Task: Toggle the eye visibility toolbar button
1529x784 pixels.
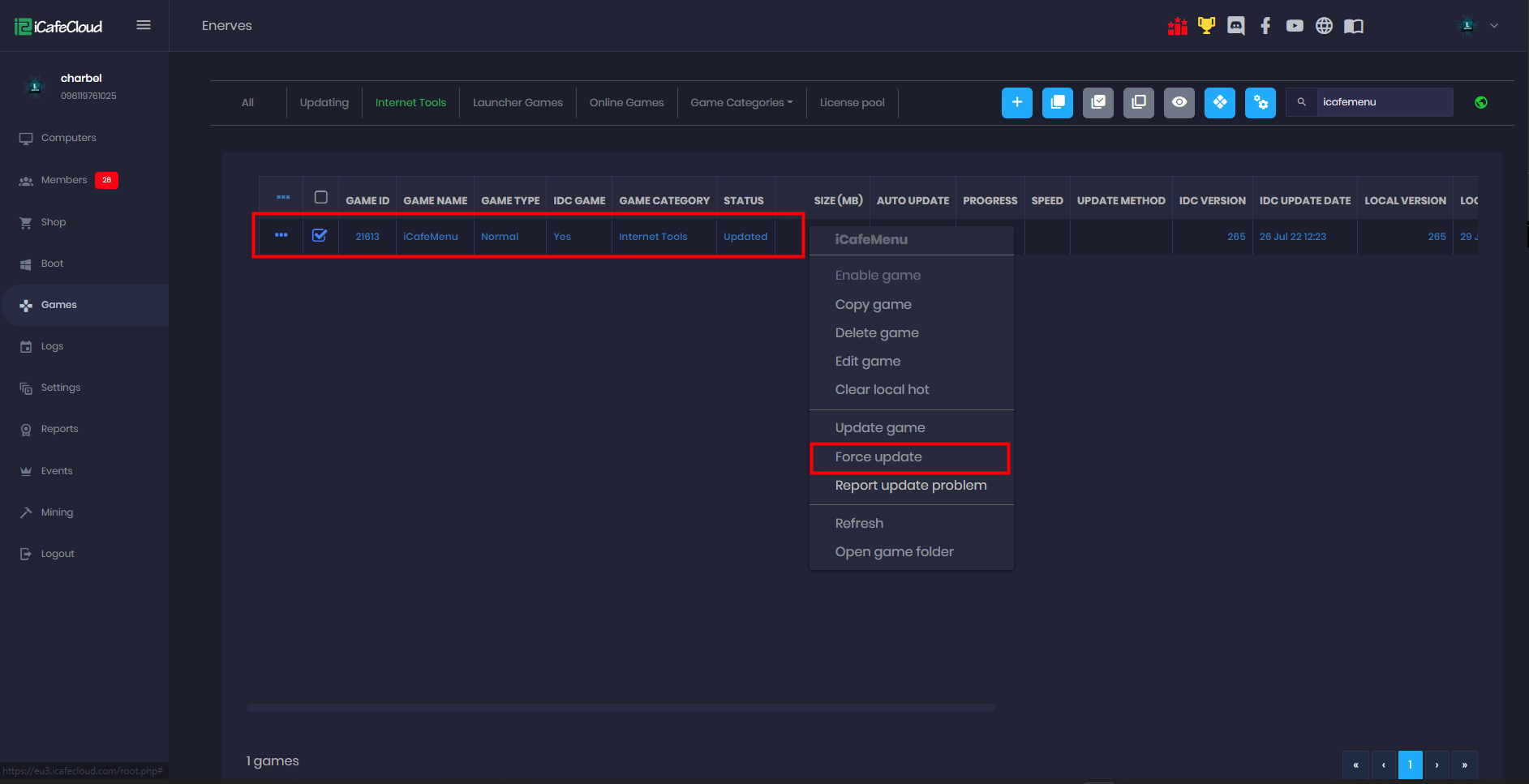Action: tap(1179, 102)
